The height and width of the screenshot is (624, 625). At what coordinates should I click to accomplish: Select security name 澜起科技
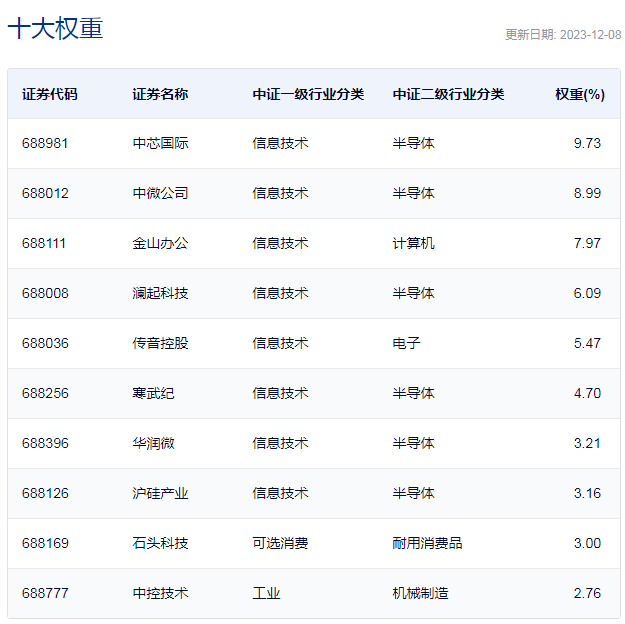(160, 293)
